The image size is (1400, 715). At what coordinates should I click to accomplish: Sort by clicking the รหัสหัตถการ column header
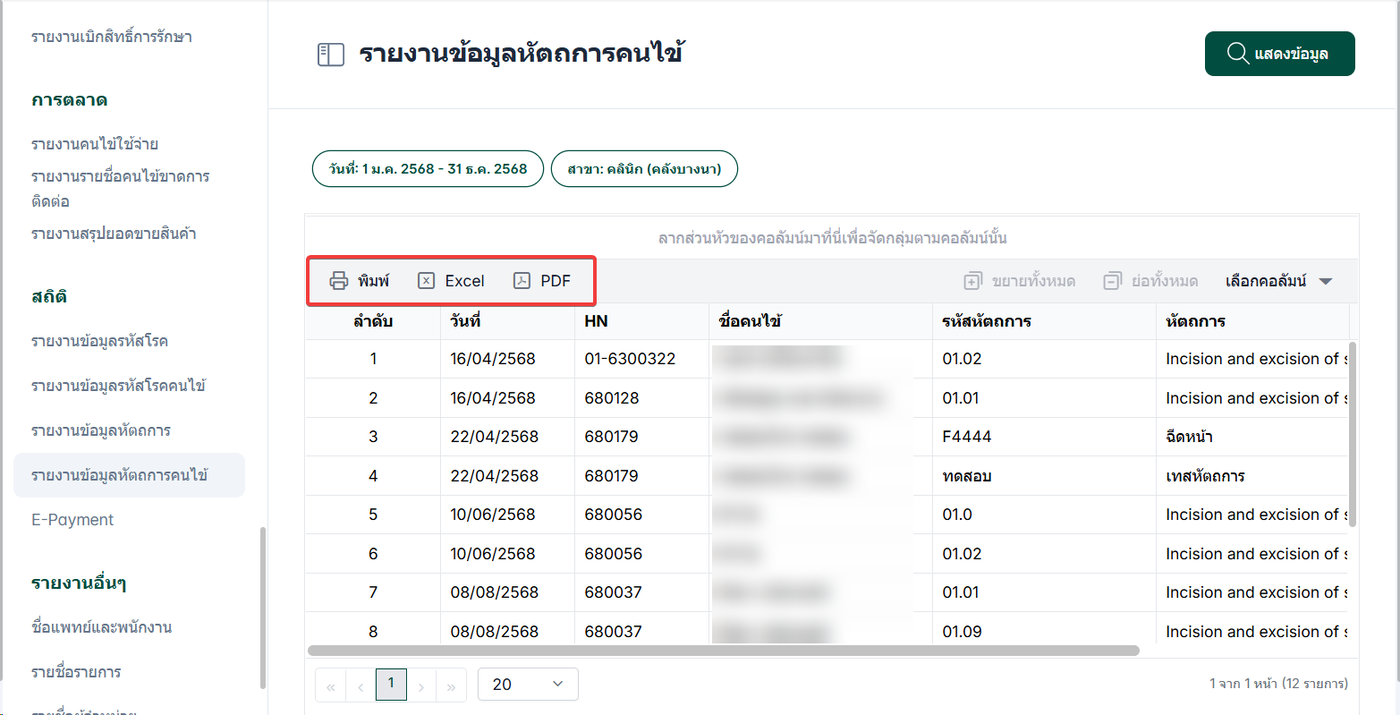coord(987,321)
